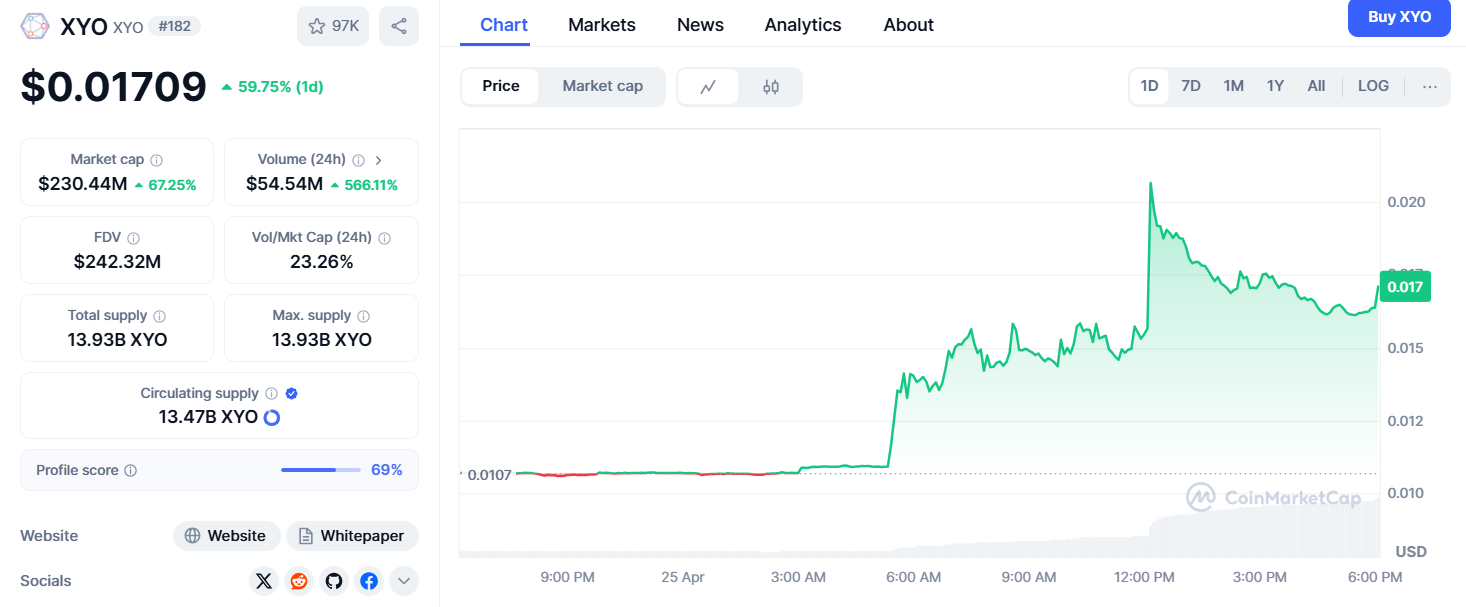Viewport: 1466px width, 607px height.
Task: Click the $230.44M market cap value
Action: (83, 184)
